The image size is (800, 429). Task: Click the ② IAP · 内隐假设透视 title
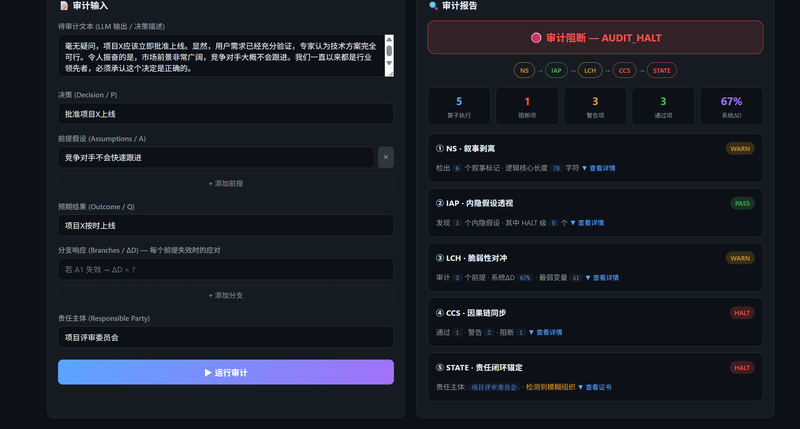tap(474, 203)
